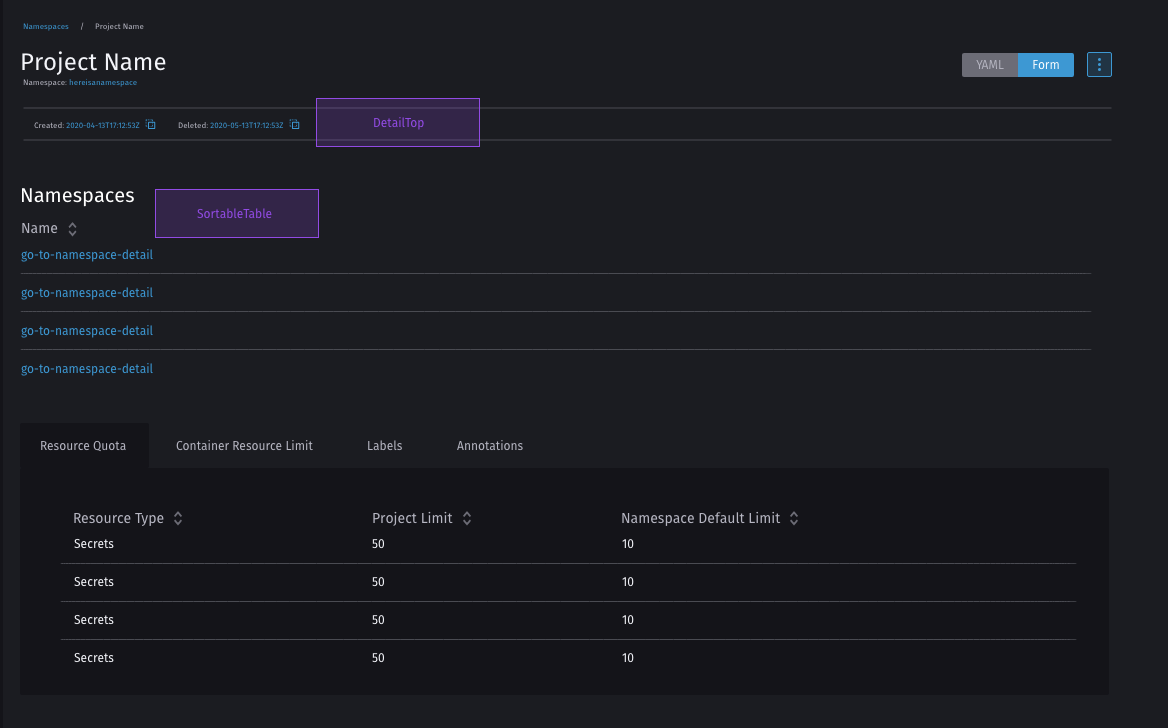Open the Annotations tab
1168x728 pixels.
pos(490,445)
